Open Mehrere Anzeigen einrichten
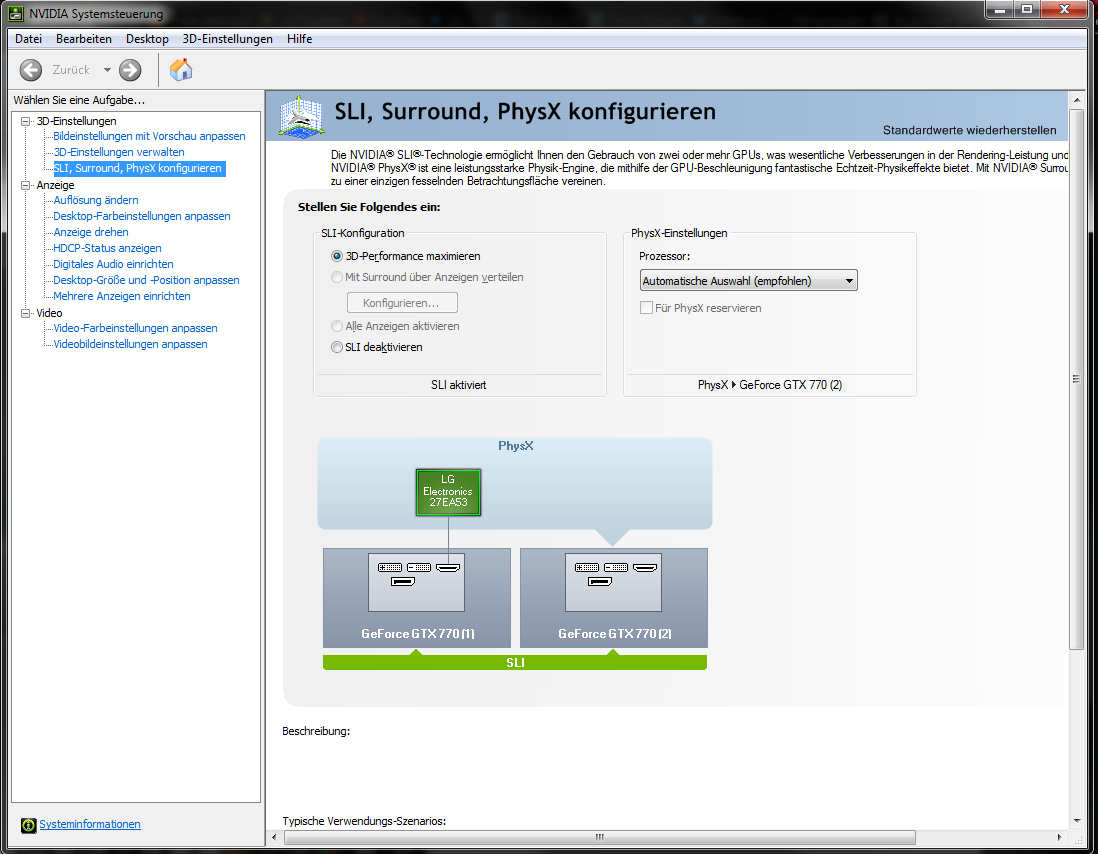 point(122,297)
